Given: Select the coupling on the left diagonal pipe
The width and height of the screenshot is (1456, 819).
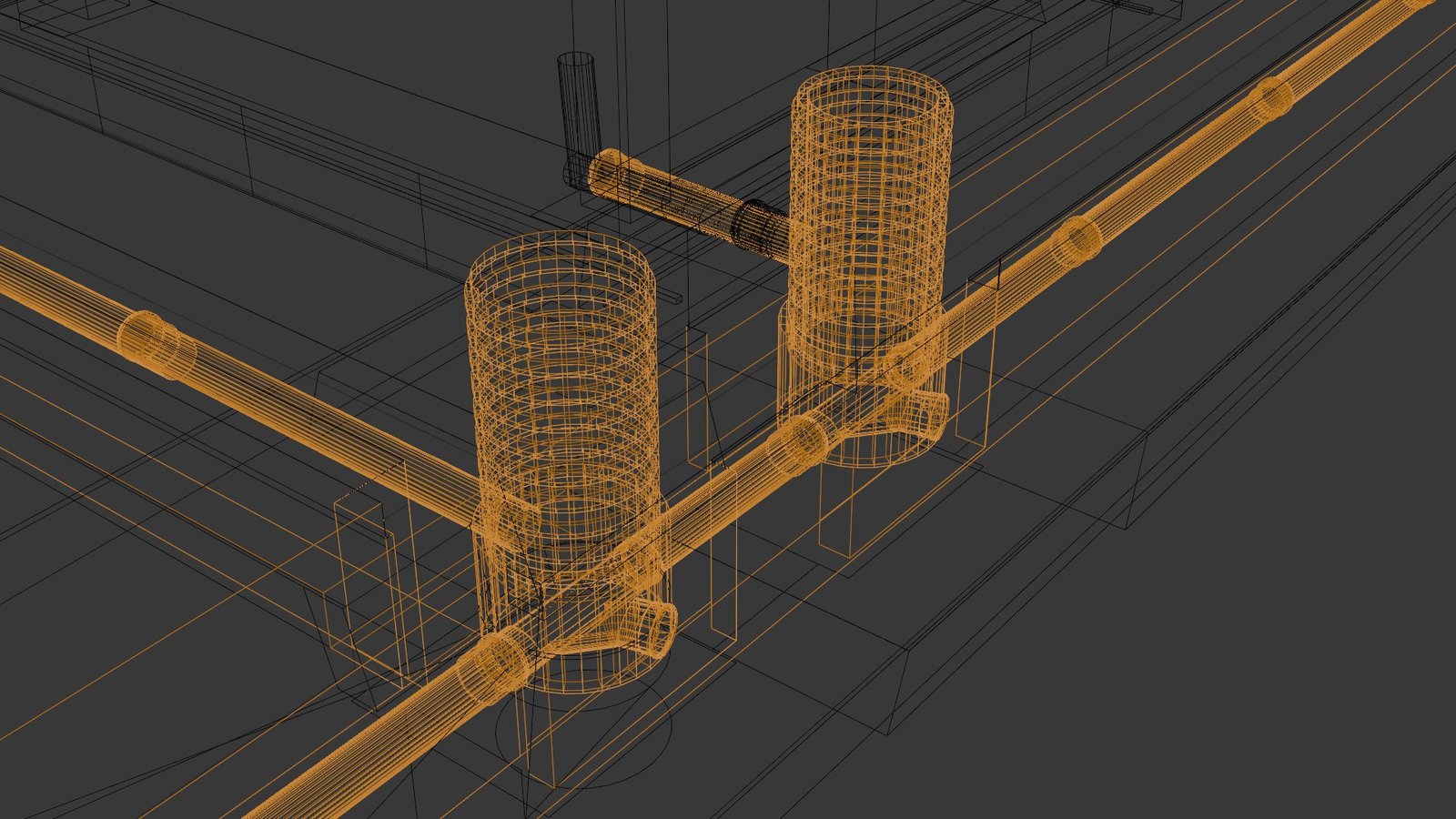Looking at the screenshot, I should click(x=157, y=343).
